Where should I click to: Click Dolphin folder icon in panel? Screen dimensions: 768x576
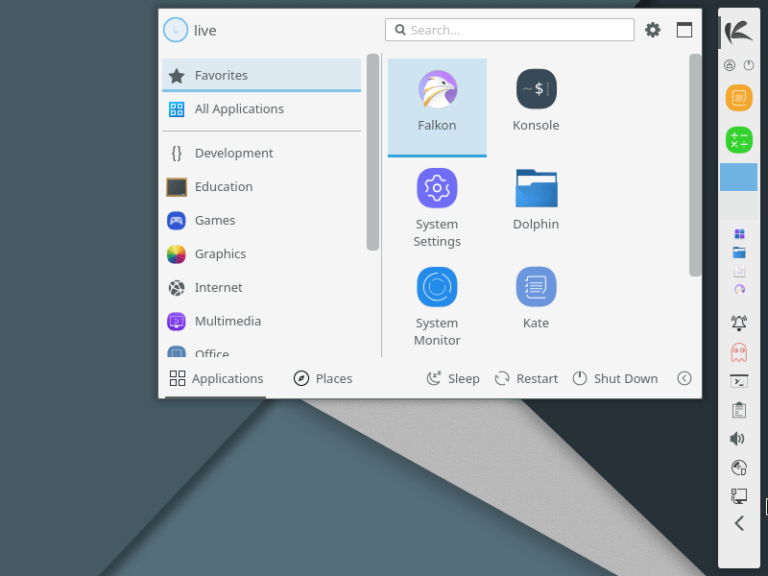coord(739,252)
